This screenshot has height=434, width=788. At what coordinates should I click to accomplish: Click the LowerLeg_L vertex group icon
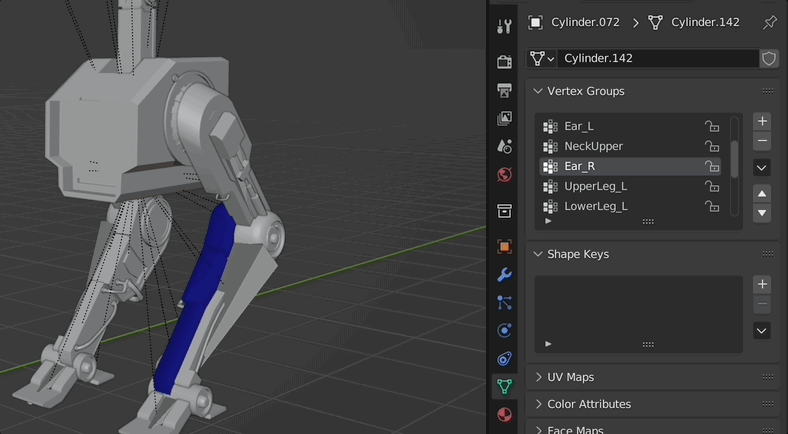tap(551, 206)
